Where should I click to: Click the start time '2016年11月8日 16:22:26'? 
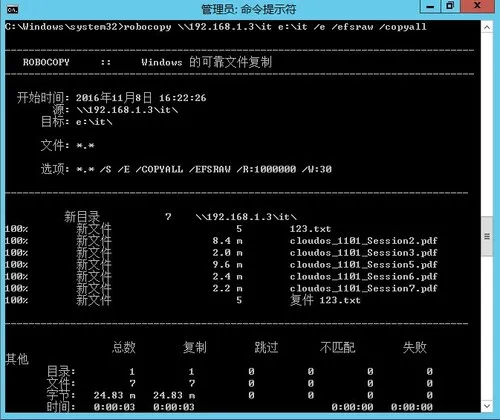pos(141,98)
